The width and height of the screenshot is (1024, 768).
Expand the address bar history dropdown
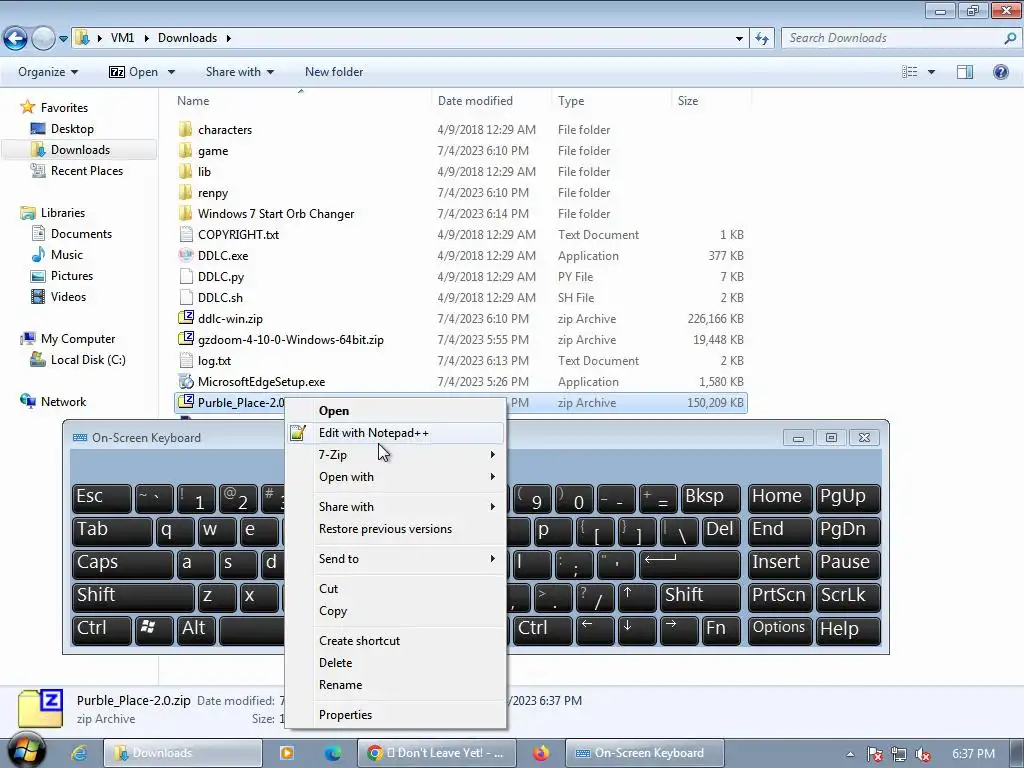click(739, 39)
